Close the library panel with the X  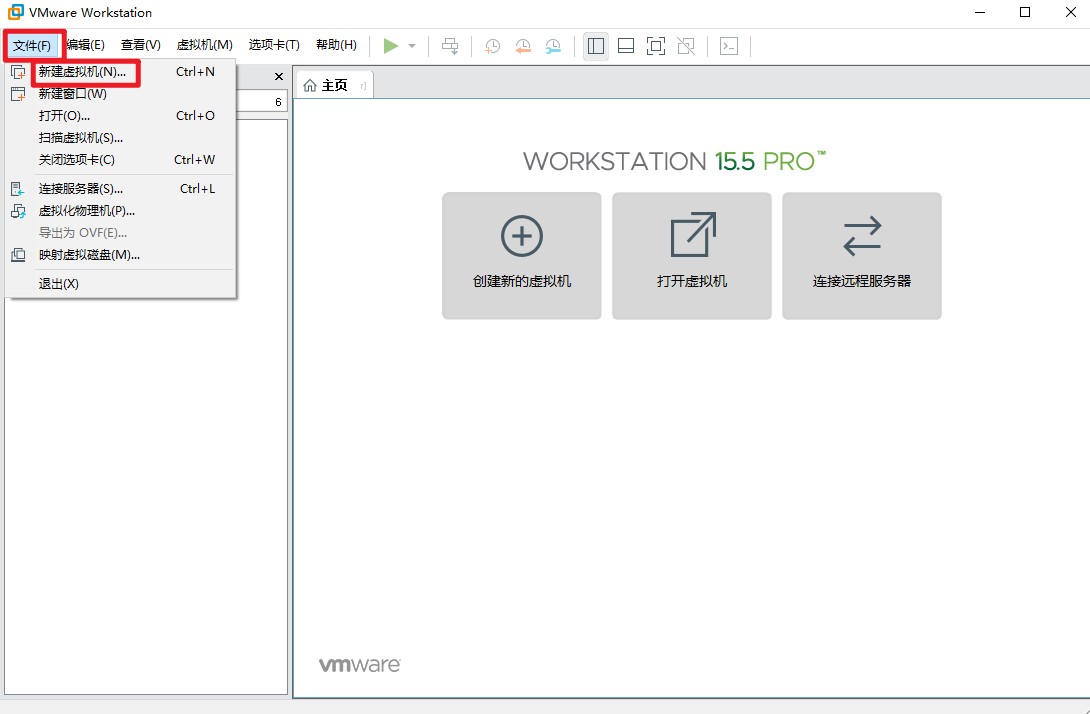279,76
